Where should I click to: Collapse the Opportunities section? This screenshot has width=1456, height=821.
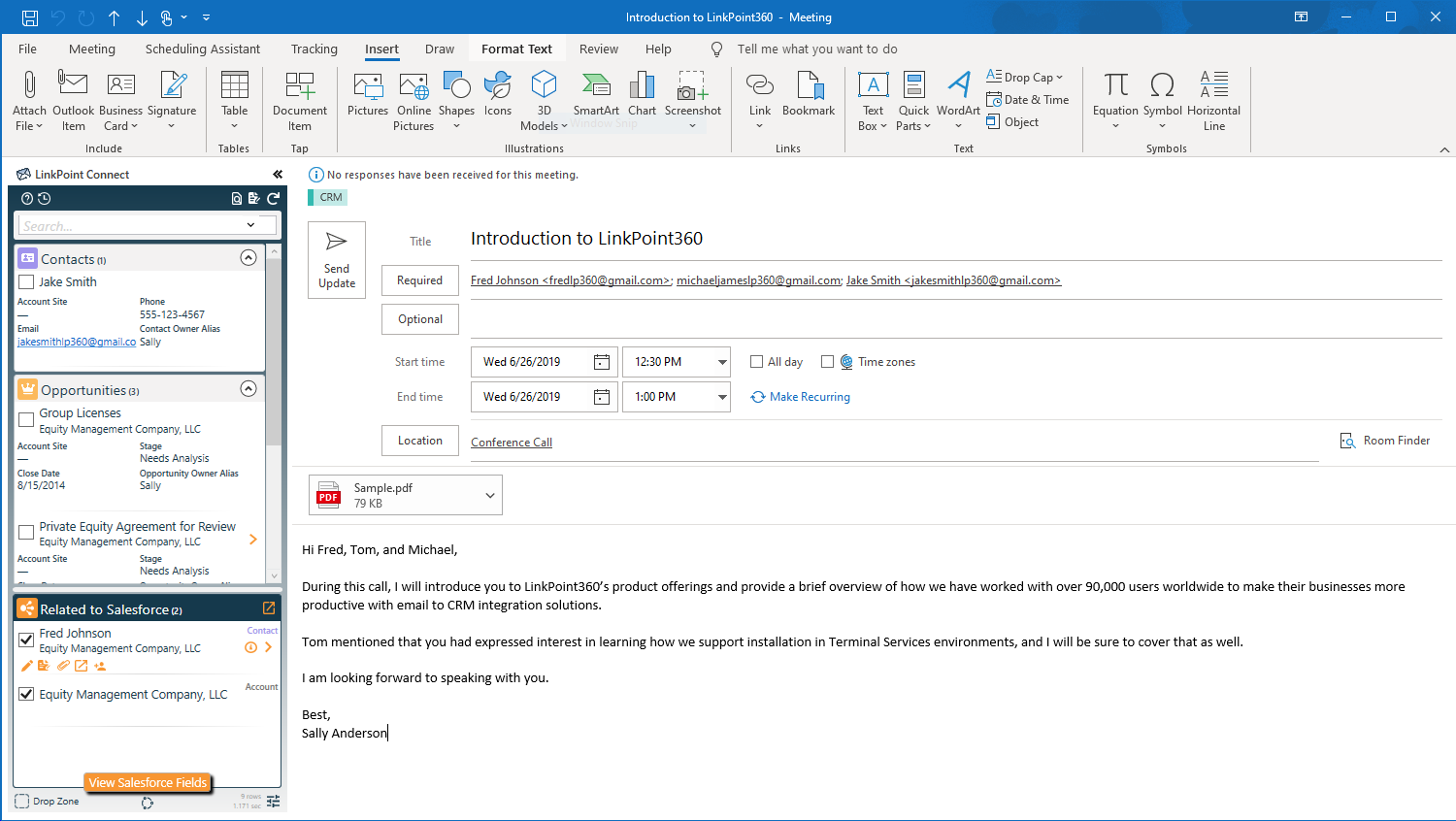(248, 389)
